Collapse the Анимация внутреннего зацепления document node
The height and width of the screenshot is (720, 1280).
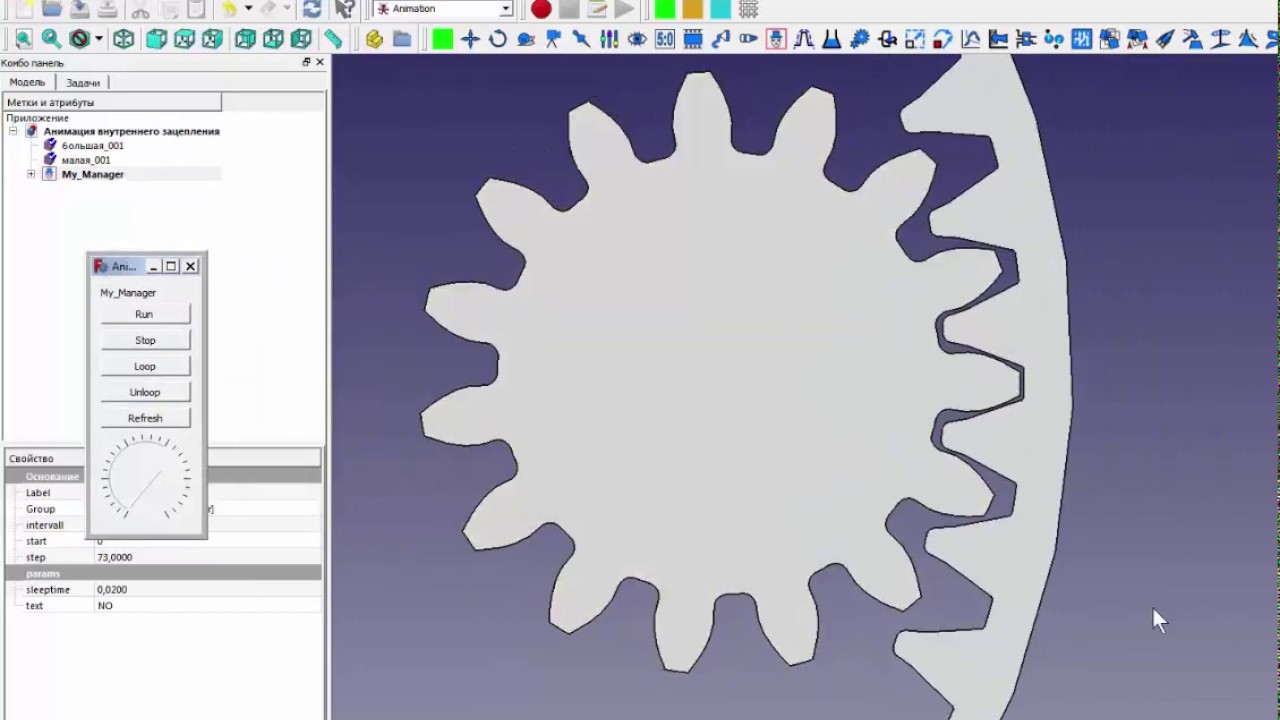(x=13, y=131)
